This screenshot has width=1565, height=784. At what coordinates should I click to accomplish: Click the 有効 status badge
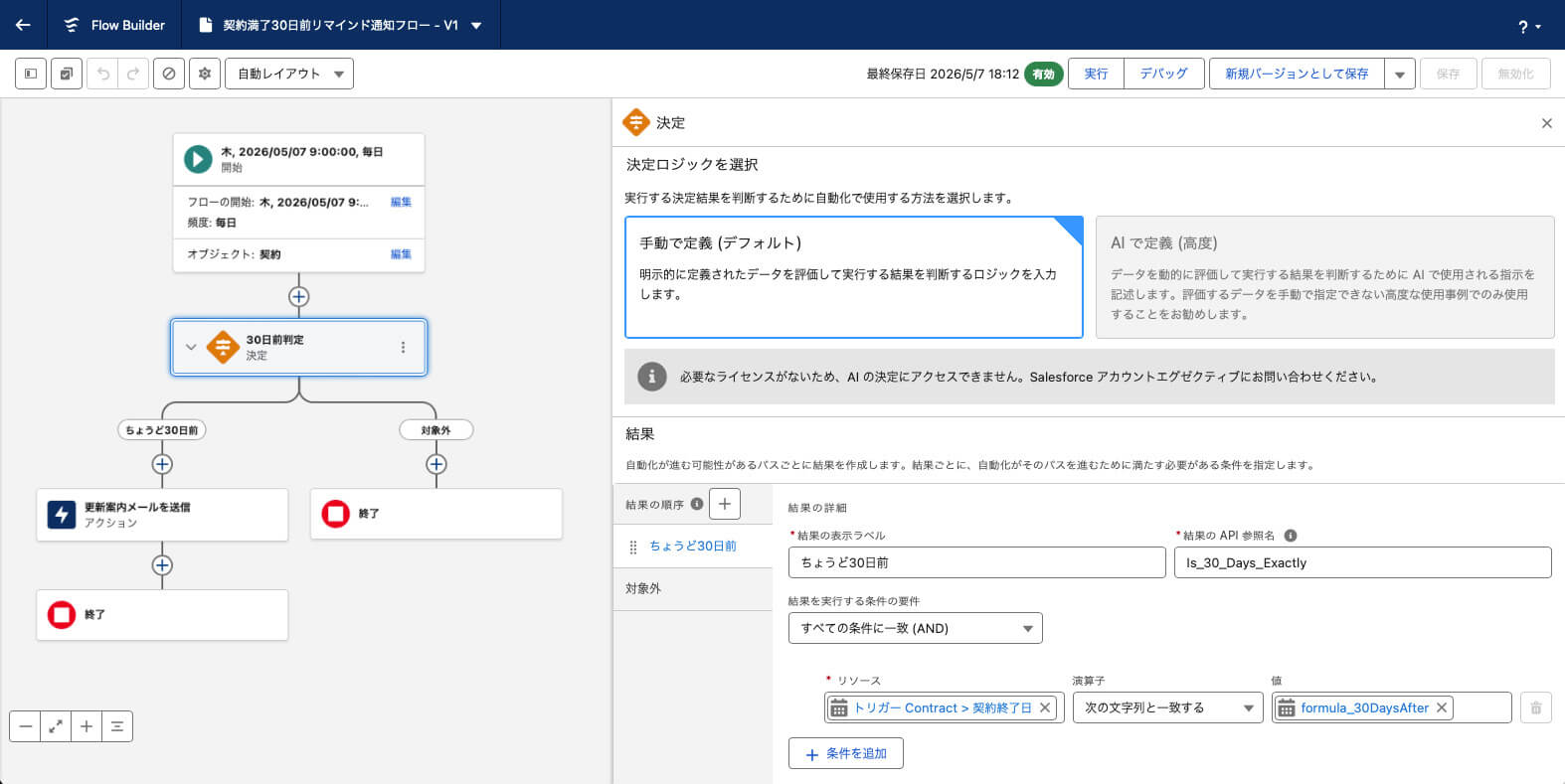(x=1043, y=74)
